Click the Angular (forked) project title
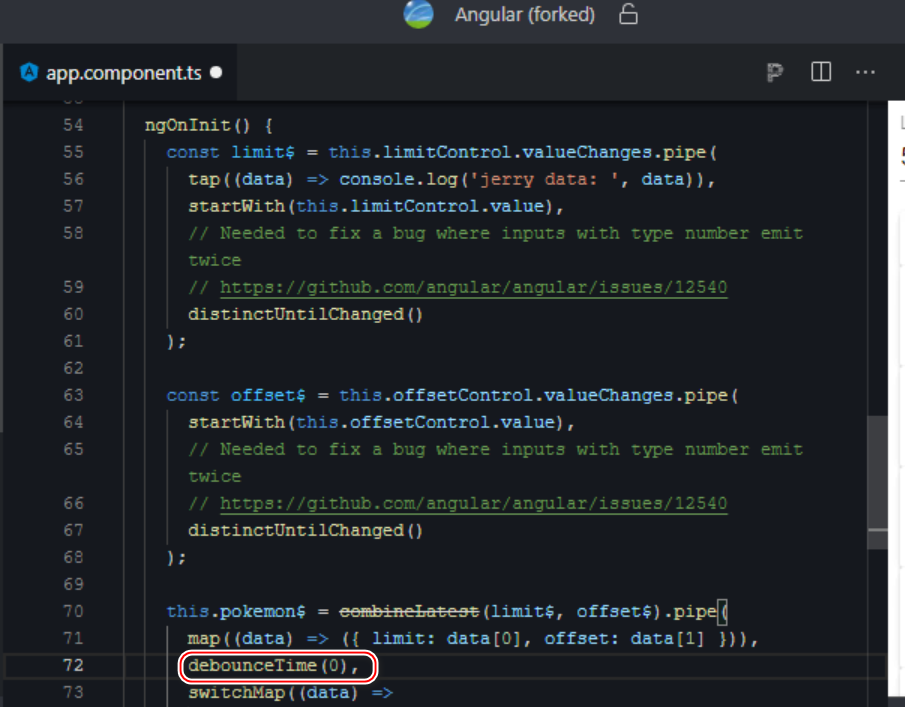Image resolution: width=905 pixels, height=707 pixels. (525, 14)
